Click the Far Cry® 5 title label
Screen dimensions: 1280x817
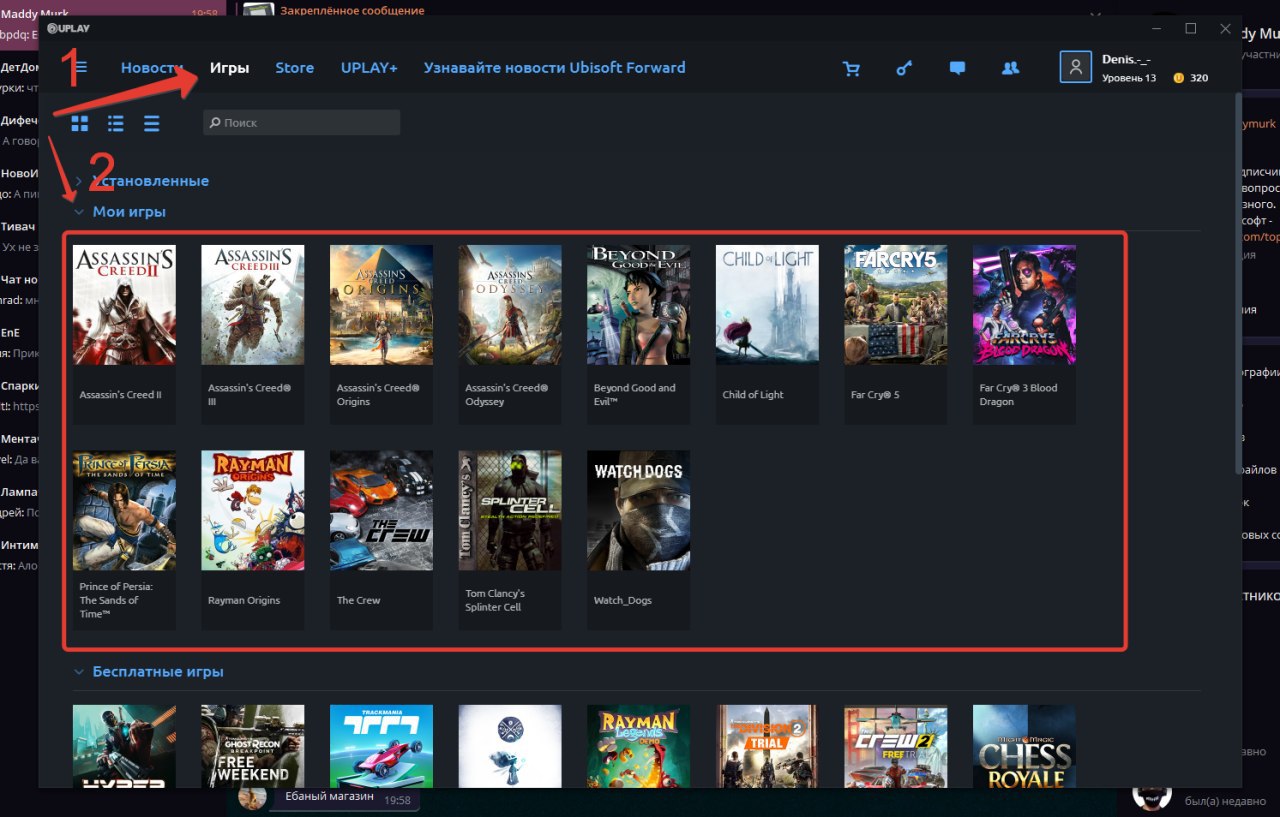875,395
